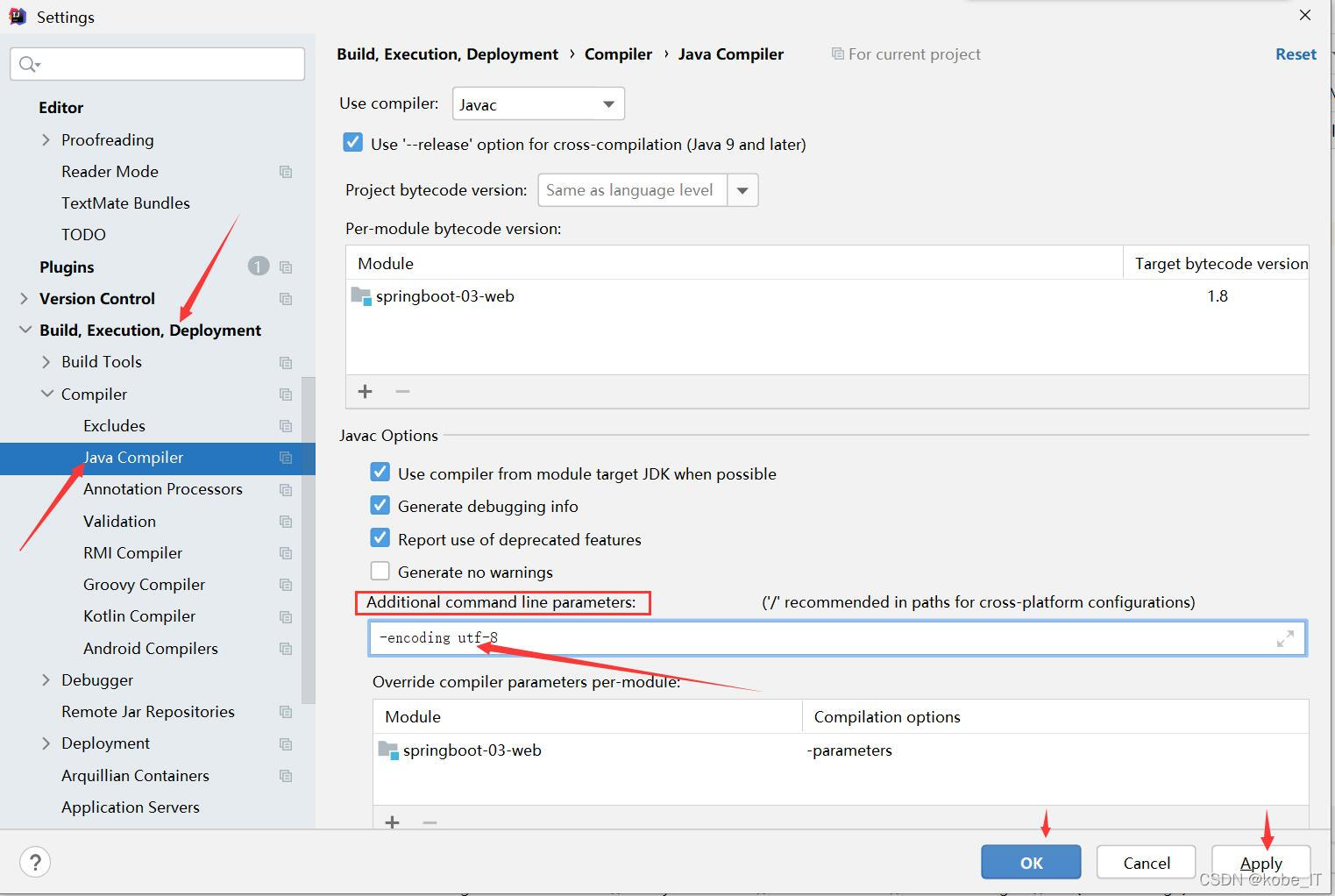This screenshot has width=1335, height=896.
Task: Open Project bytecode version dropdown arrow
Action: [742, 190]
